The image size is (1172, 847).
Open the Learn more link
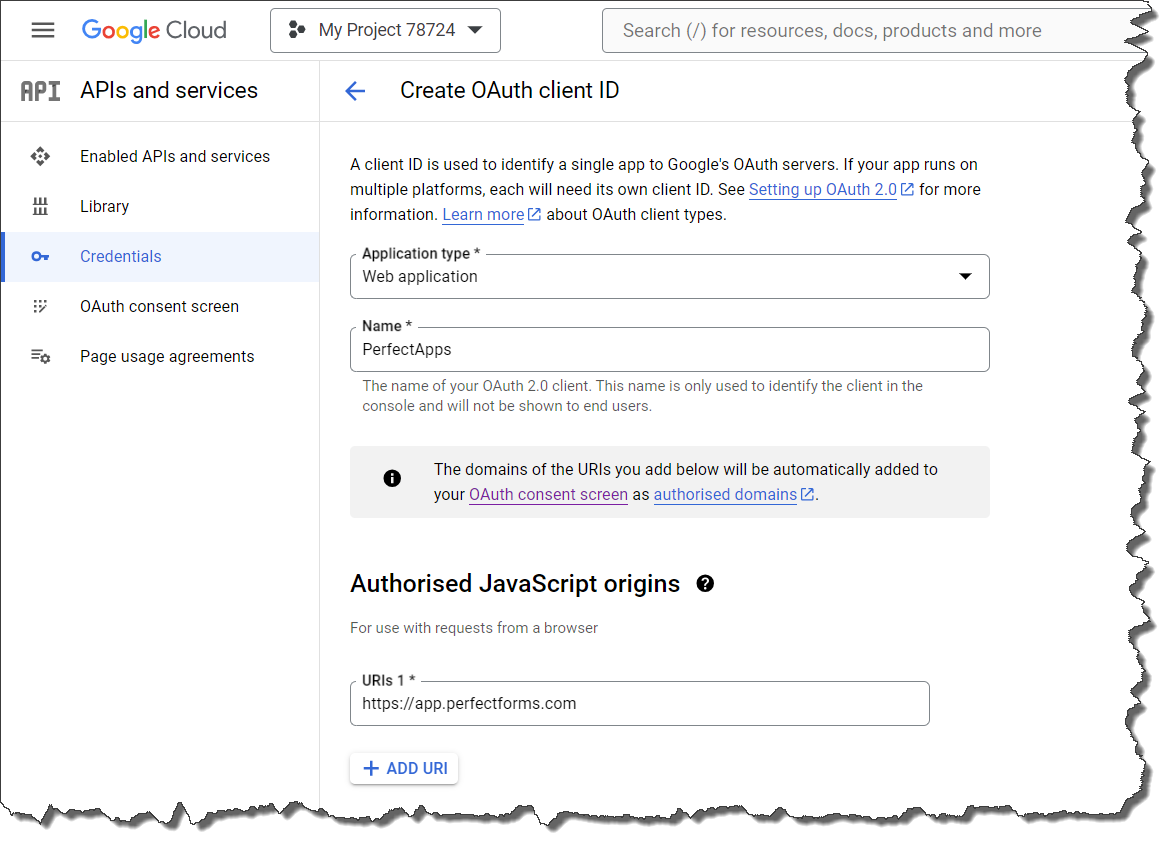[x=483, y=215]
